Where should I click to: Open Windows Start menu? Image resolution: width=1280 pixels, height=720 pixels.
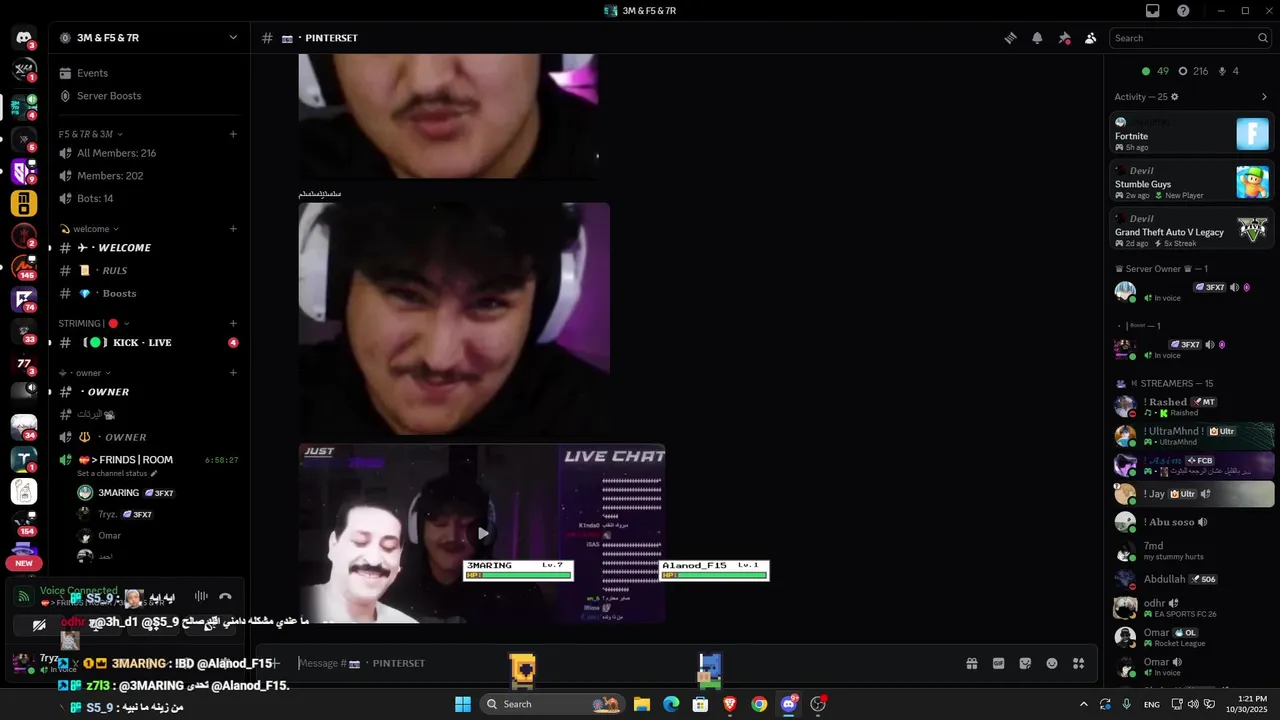click(x=463, y=704)
